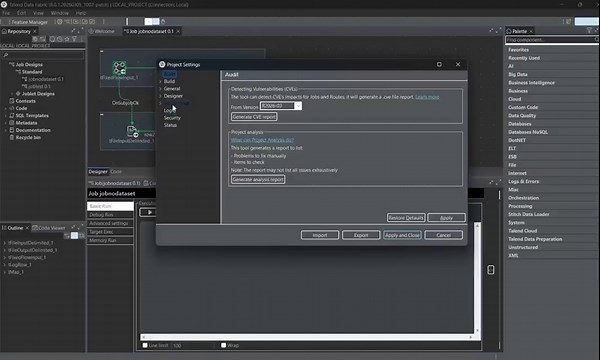Open the What can Project Analysis do link
This screenshot has height=360, width=600.
[262, 140]
